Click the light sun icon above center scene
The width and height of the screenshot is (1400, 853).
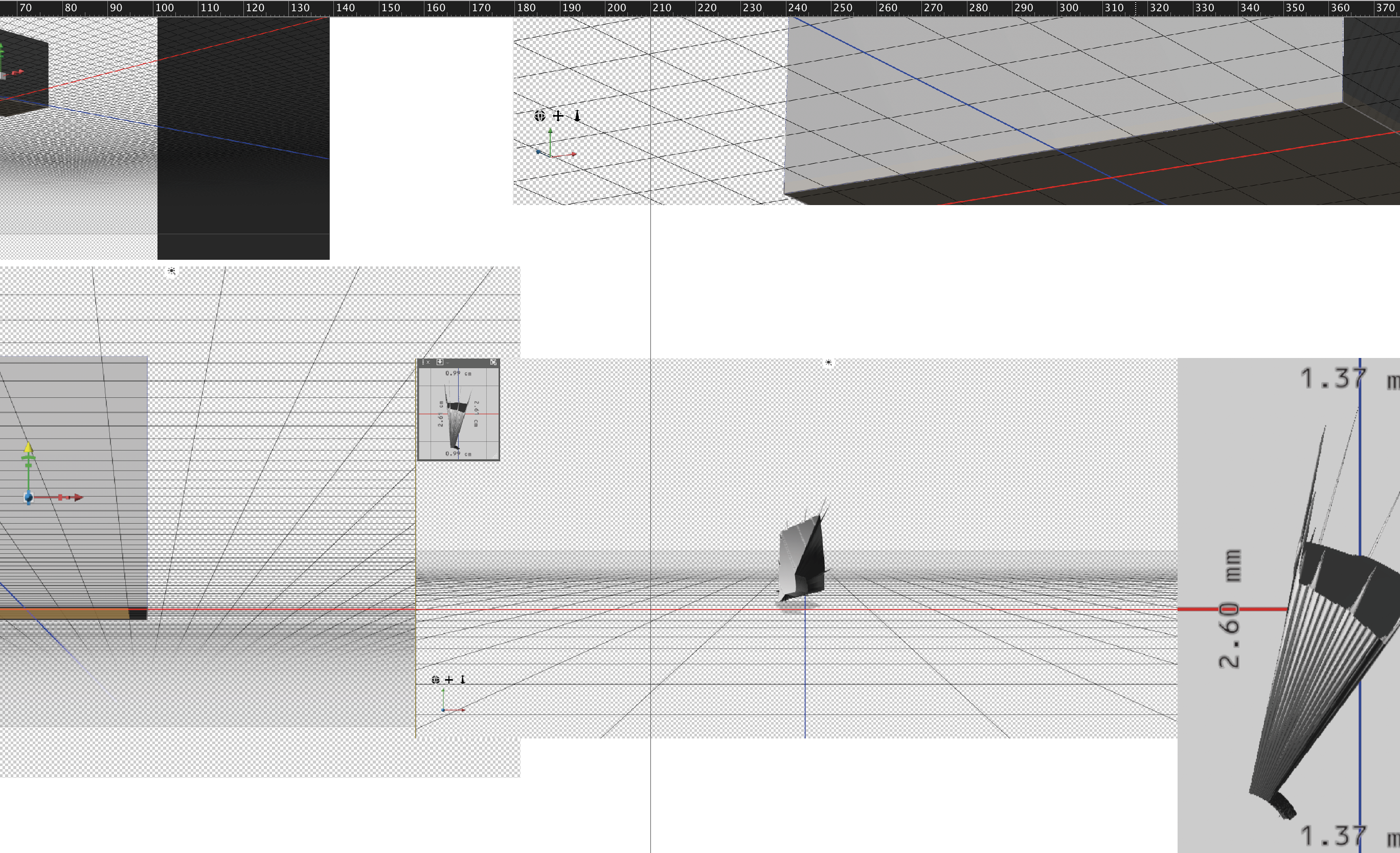click(828, 362)
